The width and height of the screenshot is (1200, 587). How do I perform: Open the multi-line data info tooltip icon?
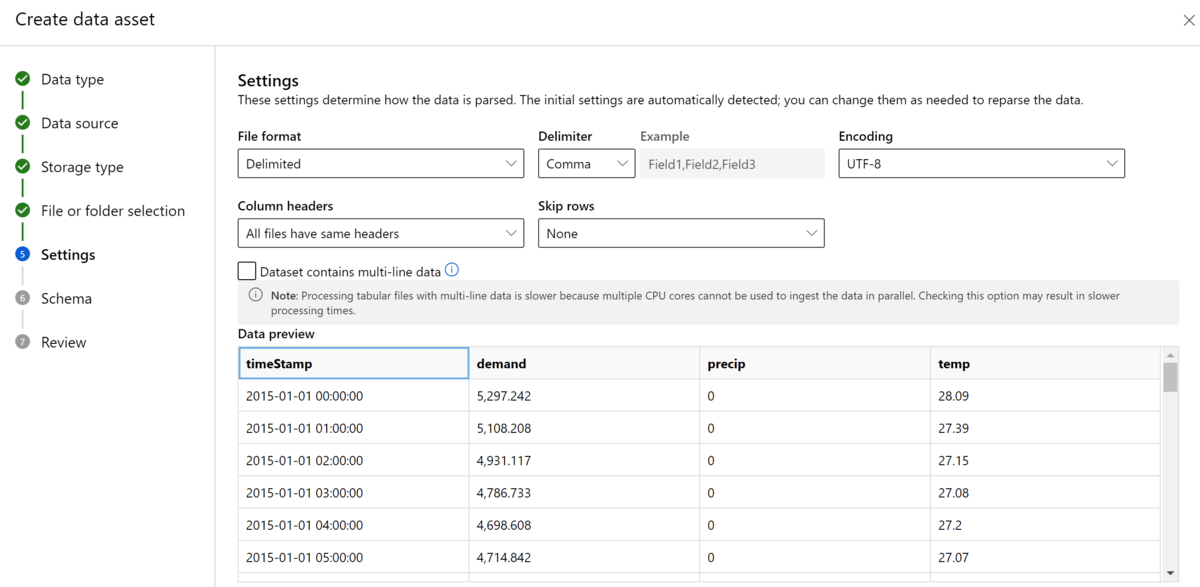[x=451, y=270]
